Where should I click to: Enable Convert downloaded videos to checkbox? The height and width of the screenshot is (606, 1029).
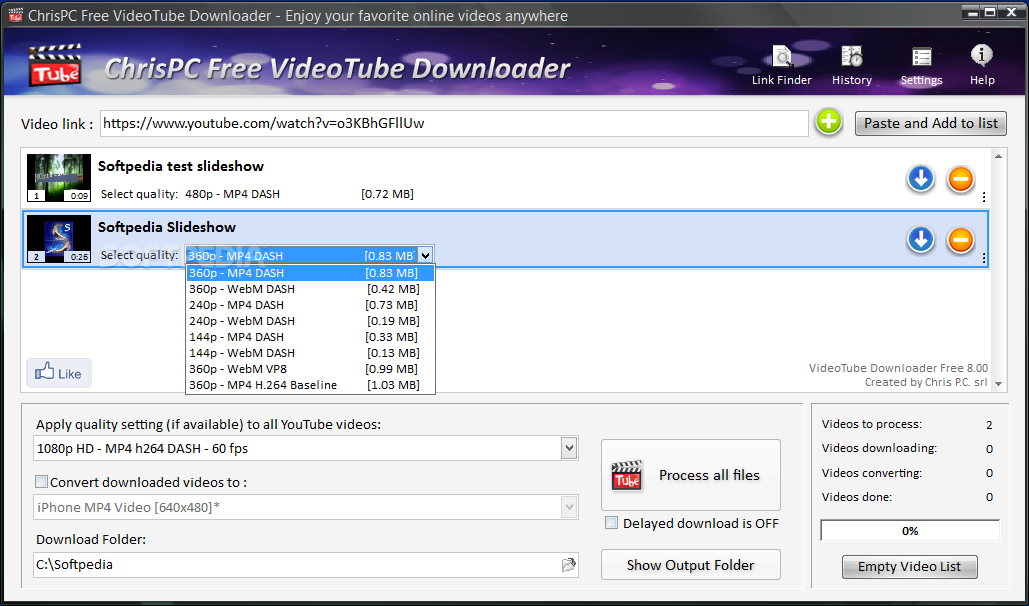41,482
